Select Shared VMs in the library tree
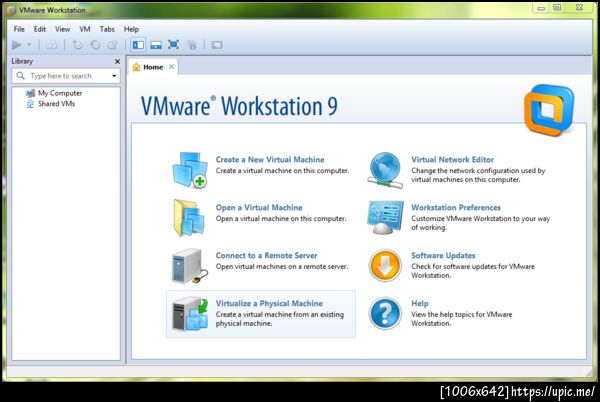 [x=56, y=104]
